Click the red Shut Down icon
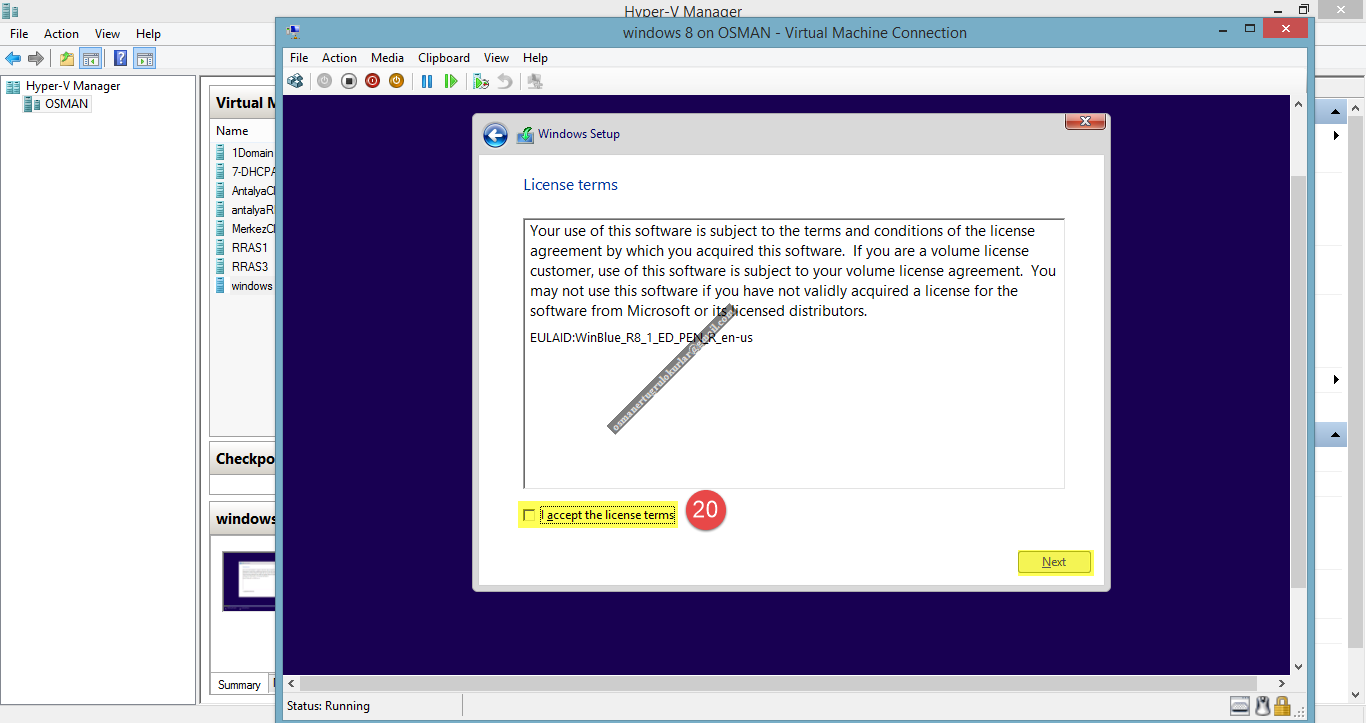Screen dimensions: 1366x723 372,81
